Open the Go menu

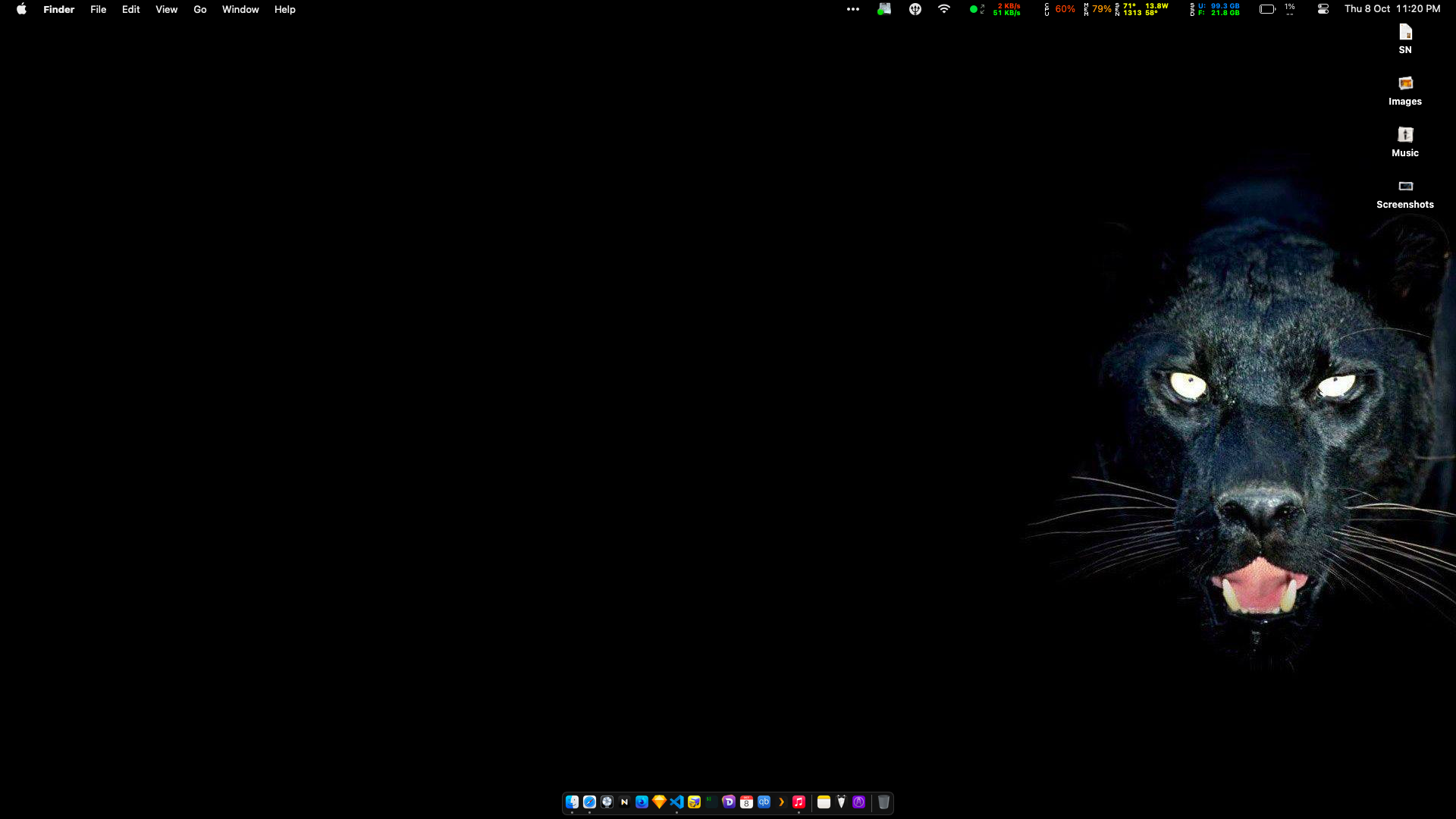coord(199,9)
